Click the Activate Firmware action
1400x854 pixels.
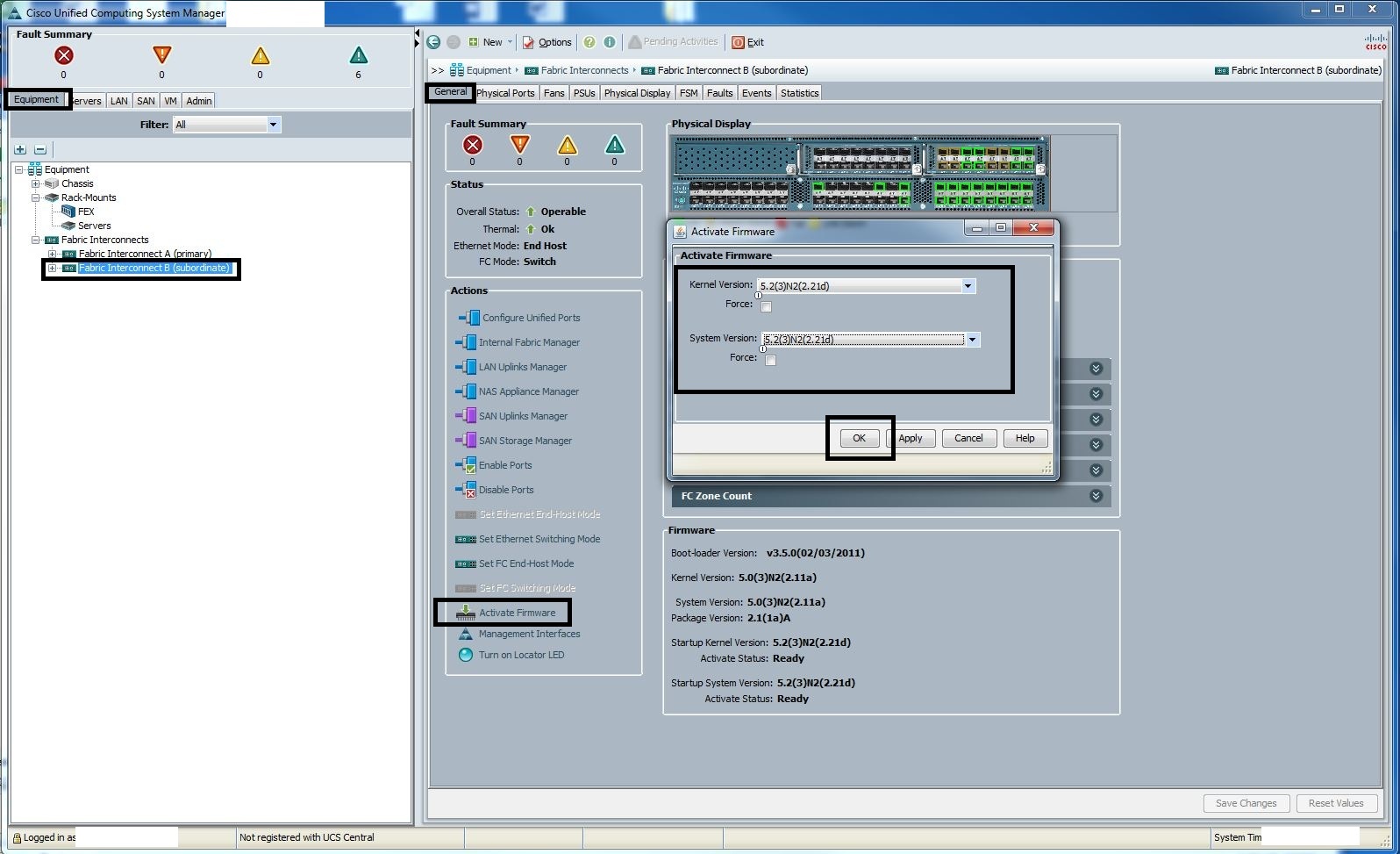tap(517, 613)
